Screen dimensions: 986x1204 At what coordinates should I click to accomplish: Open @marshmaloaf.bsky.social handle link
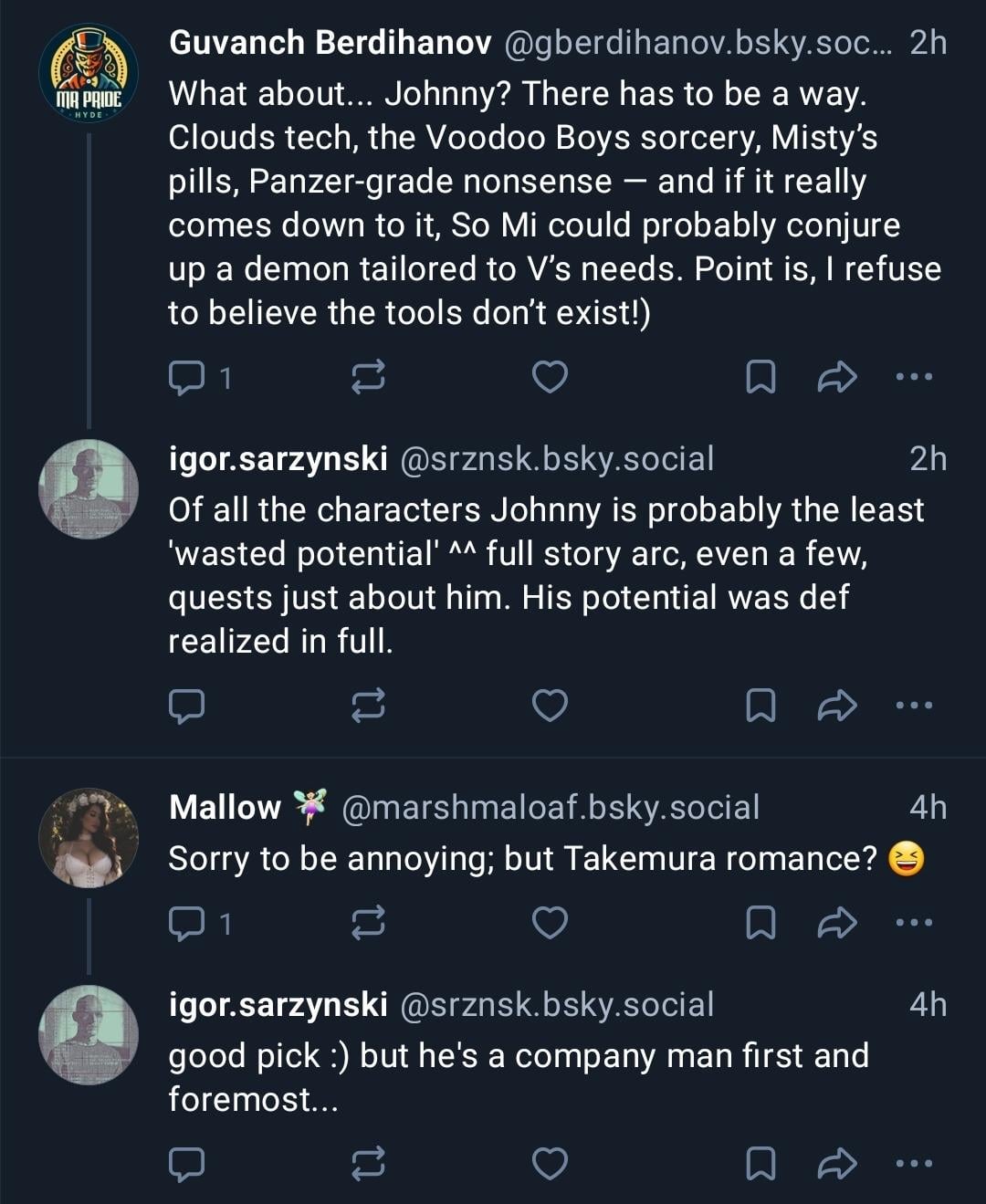[551, 808]
